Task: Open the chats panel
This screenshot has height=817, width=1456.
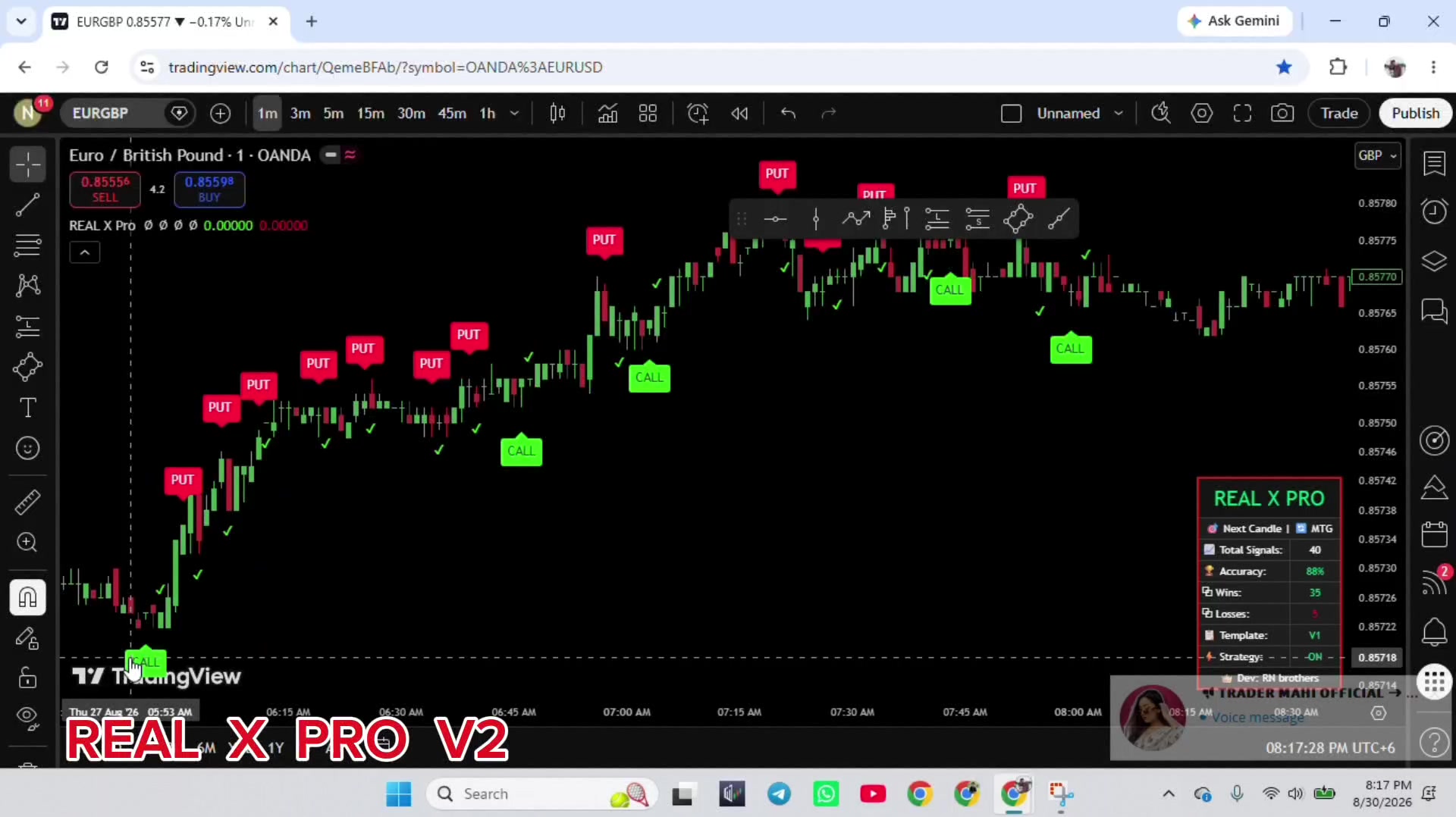Action: click(x=1434, y=311)
